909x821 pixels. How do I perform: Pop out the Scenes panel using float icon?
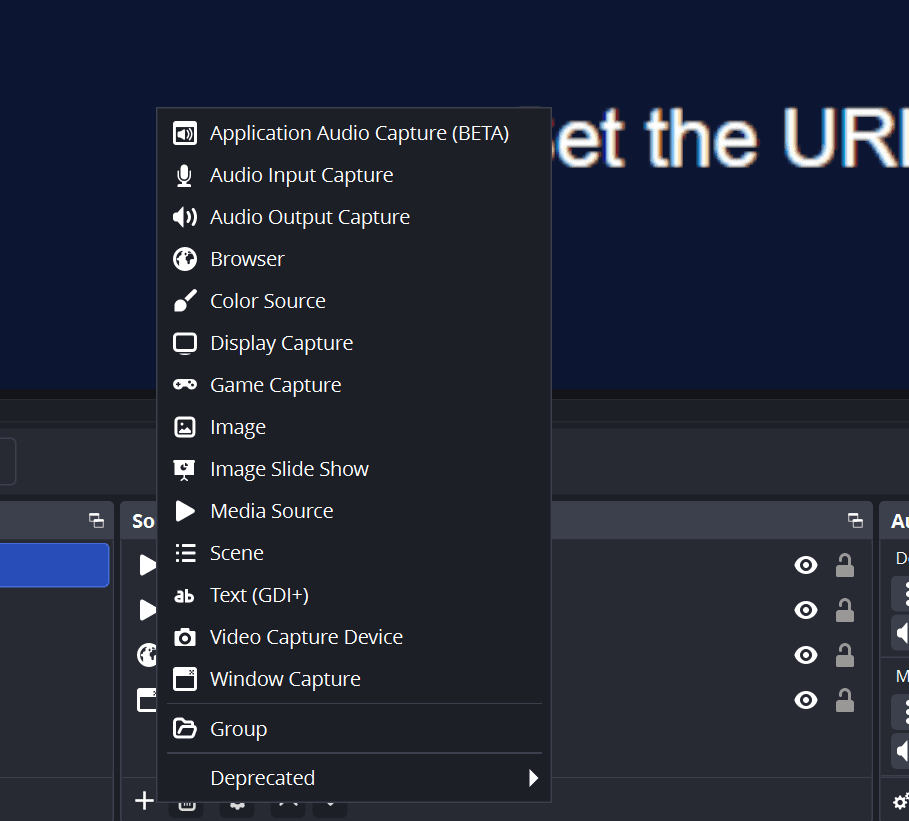[96, 520]
